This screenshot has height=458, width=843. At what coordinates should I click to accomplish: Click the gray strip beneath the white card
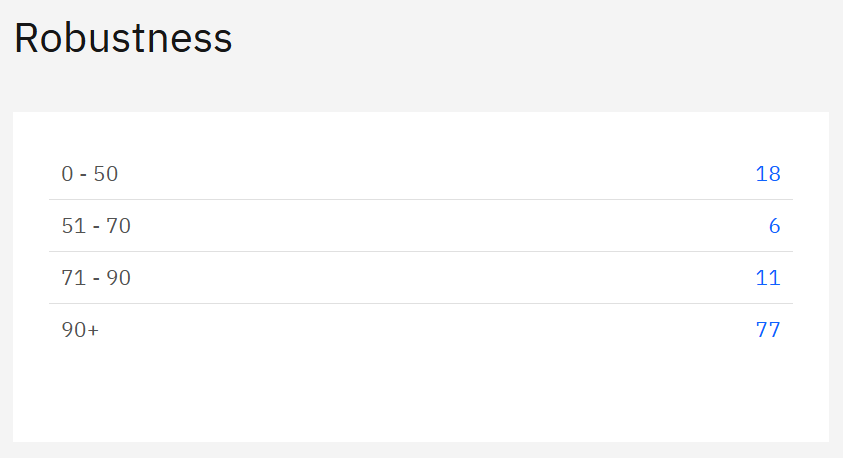tap(420, 450)
